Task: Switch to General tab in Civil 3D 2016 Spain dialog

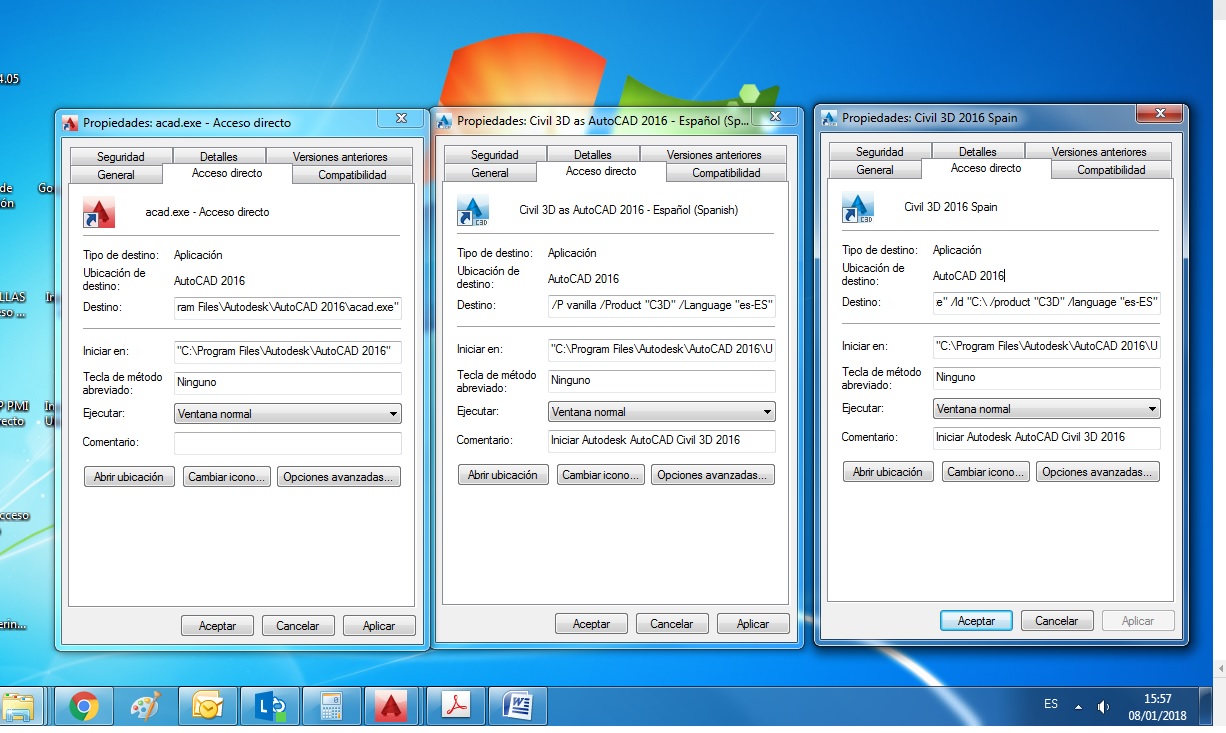Action: [875, 170]
